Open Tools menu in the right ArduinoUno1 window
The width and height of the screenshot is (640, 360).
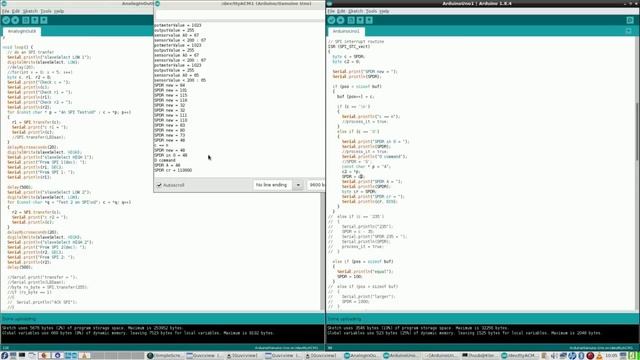pyautogui.click(x=371, y=11)
